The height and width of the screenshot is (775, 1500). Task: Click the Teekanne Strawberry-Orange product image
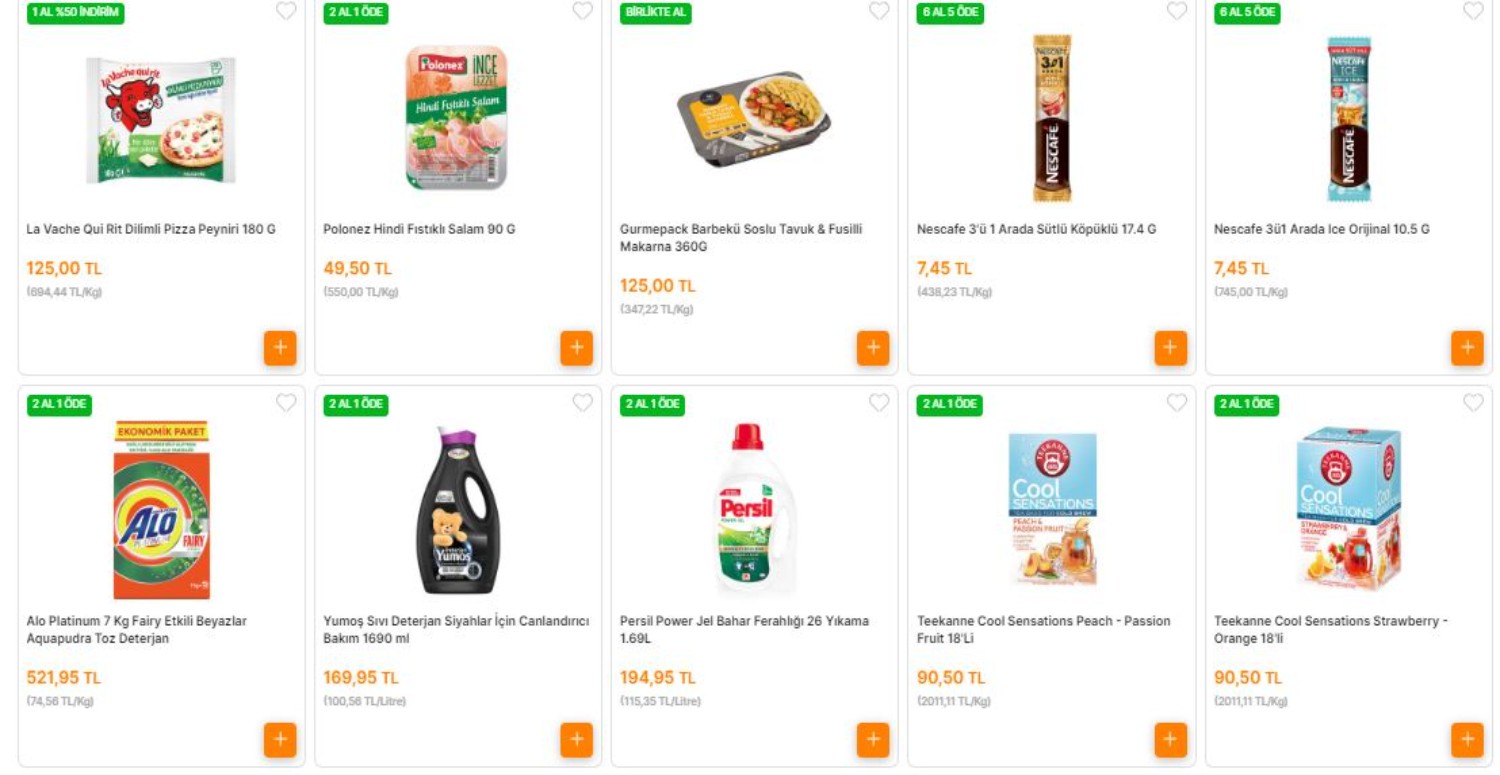pyautogui.click(x=1348, y=510)
